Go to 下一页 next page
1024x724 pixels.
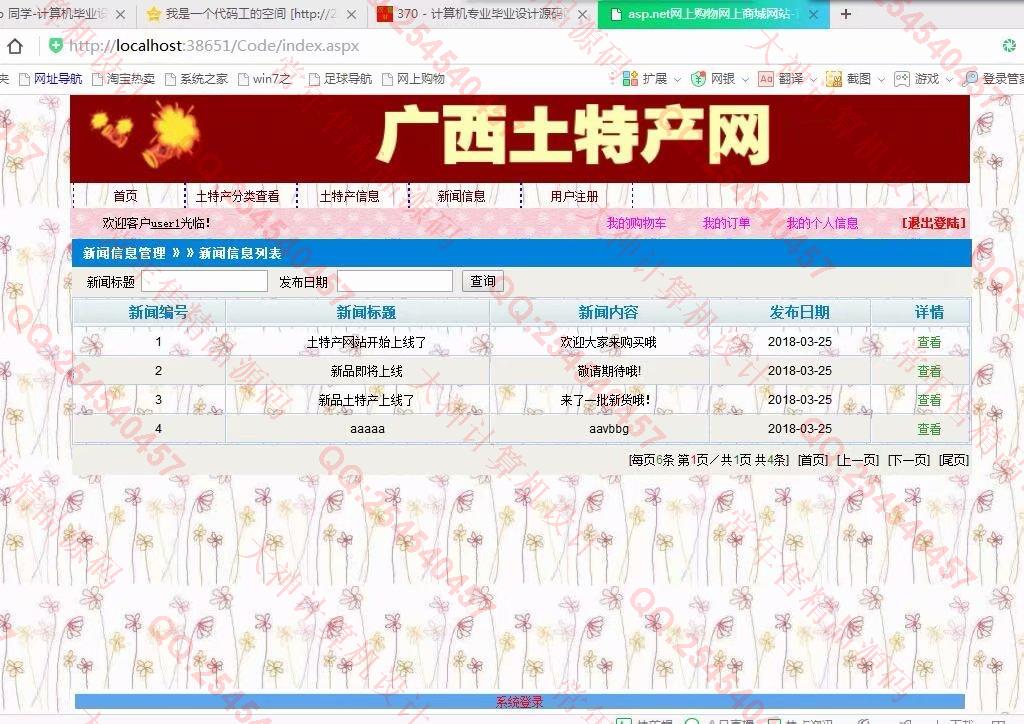click(909, 460)
